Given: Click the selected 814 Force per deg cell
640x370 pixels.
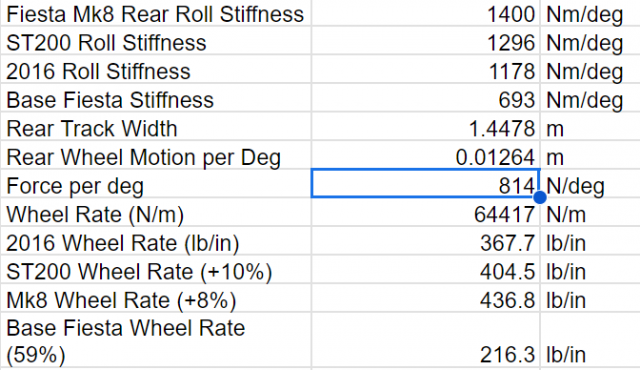Looking at the screenshot, I should (x=426, y=184).
